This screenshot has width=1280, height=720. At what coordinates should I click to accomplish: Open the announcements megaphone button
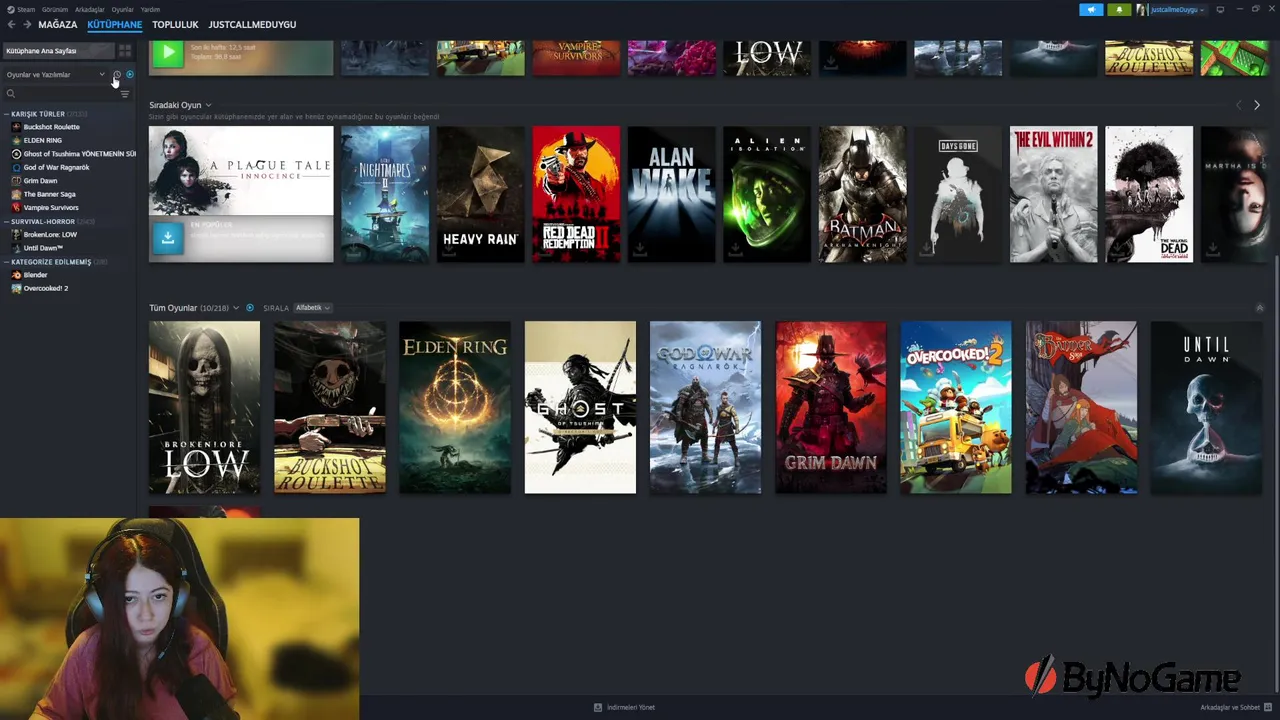[1091, 10]
